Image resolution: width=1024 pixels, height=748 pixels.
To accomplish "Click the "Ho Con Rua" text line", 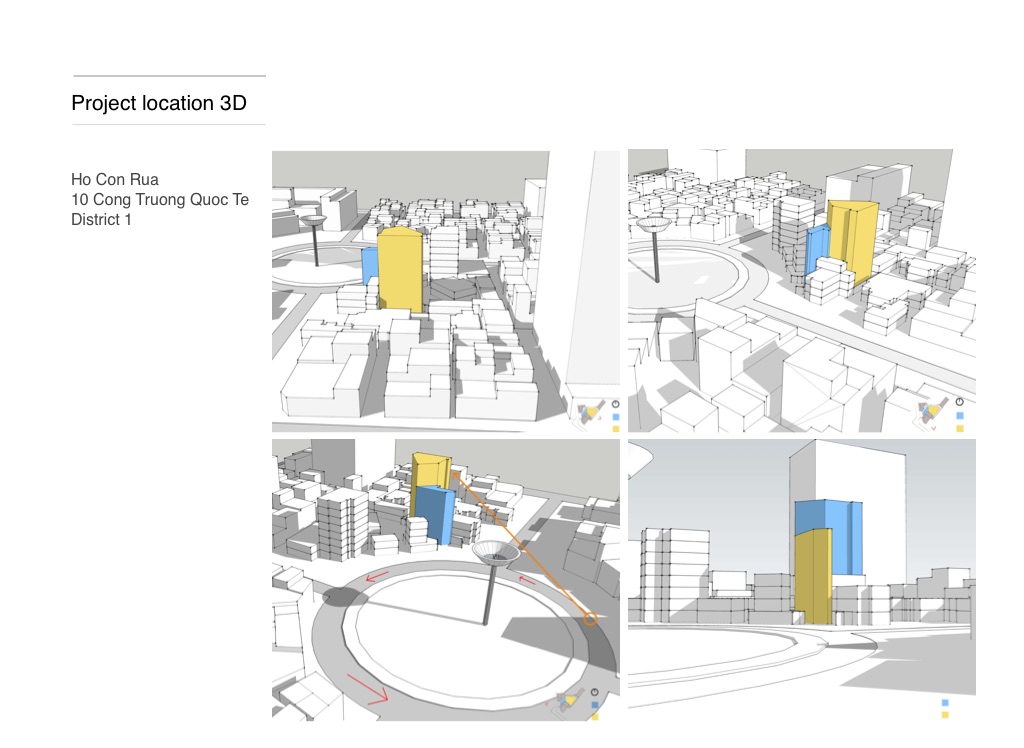I will tap(114, 180).
